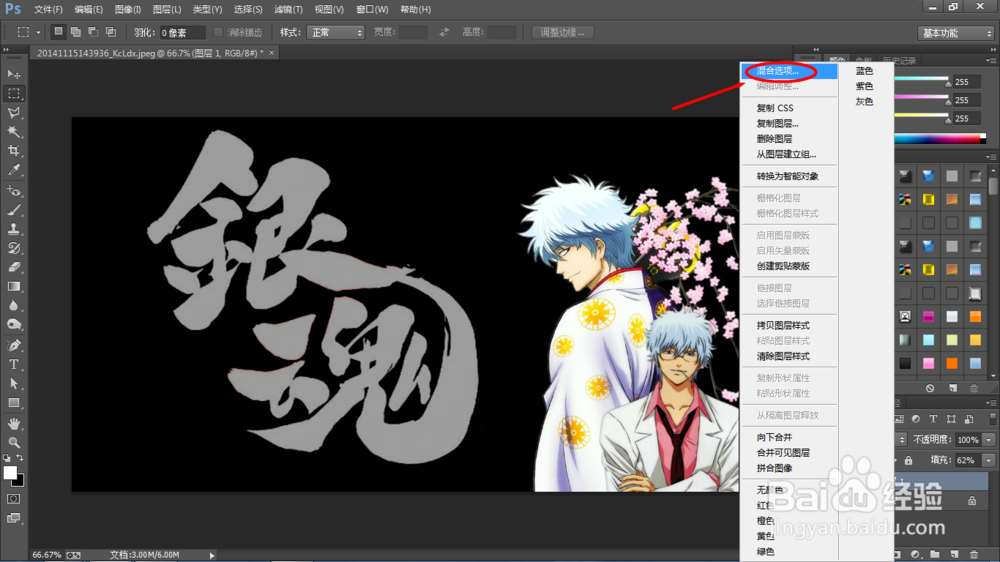Viewport: 1000px width, 562px height.
Task: Open Styles panel flyout menu
Action: pos(990,157)
